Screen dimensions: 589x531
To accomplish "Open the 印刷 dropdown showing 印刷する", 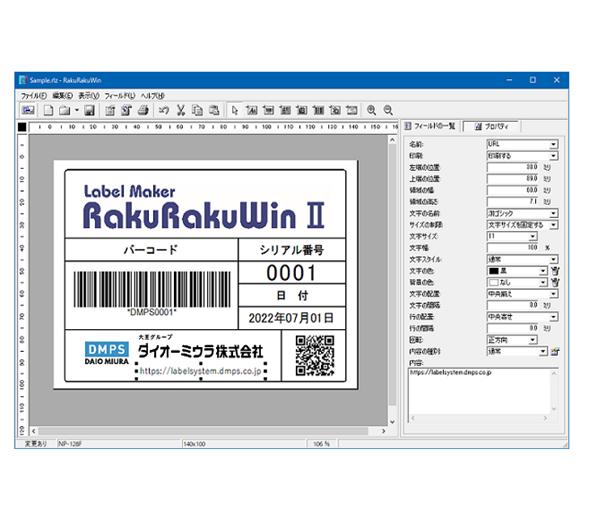I will coord(553,156).
